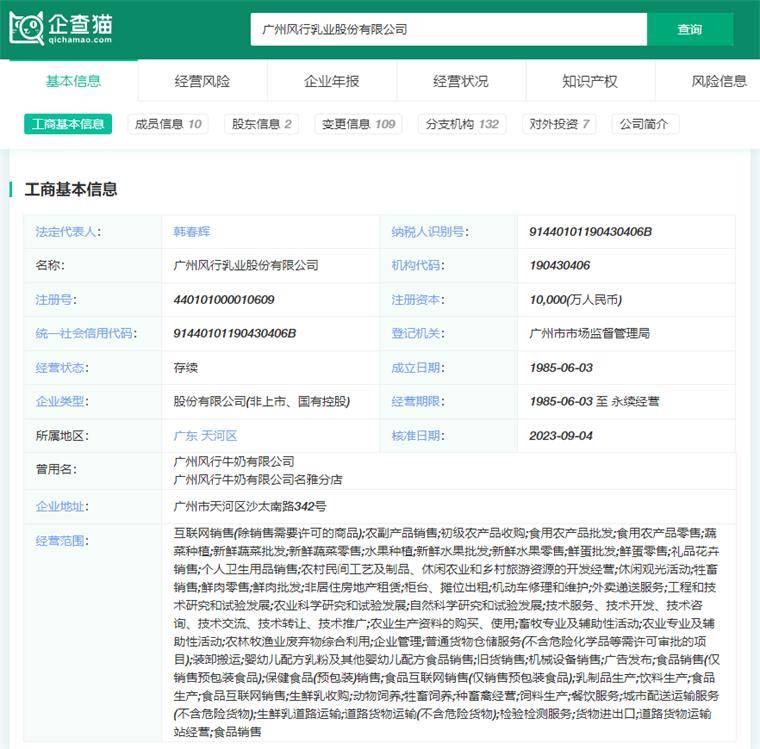The width and height of the screenshot is (760, 749).
Task: Click the 注册资本 label
Action: point(418,300)
